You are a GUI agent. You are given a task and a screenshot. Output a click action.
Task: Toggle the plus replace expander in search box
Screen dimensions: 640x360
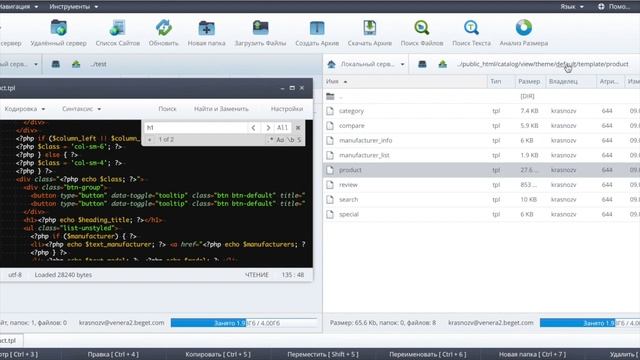pyautogui.click(x=149, y=140)
